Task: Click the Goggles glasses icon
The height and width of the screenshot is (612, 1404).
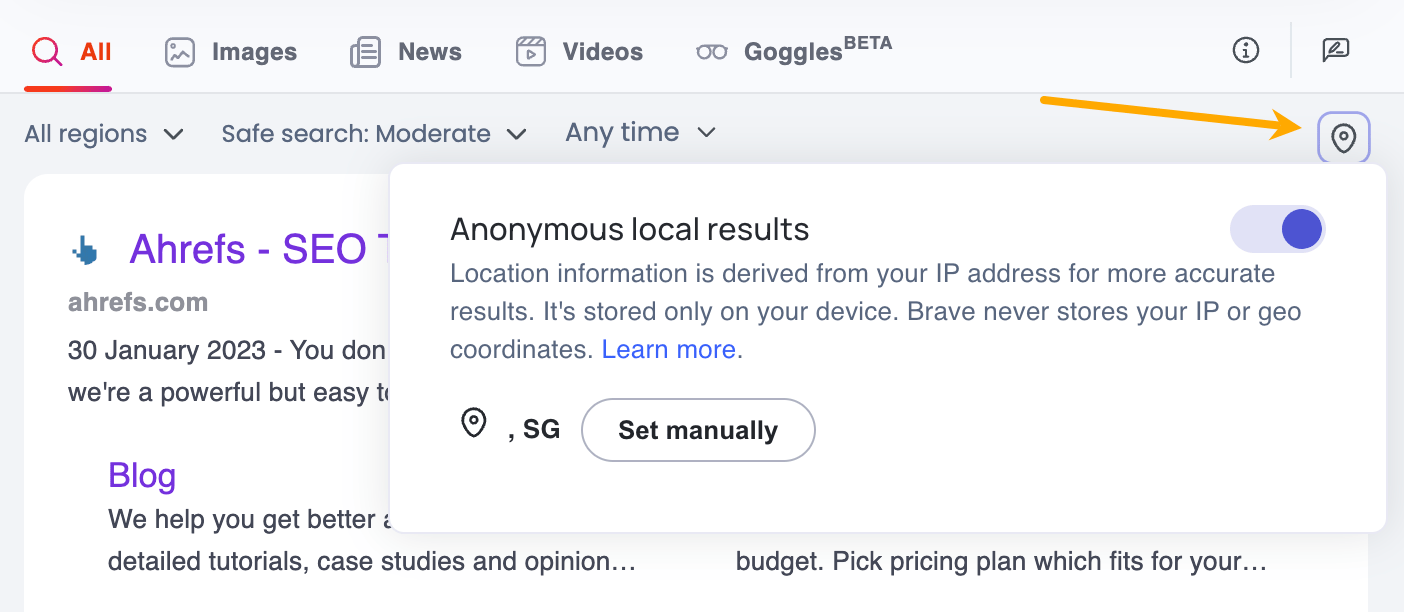Action: pos(712,51)
